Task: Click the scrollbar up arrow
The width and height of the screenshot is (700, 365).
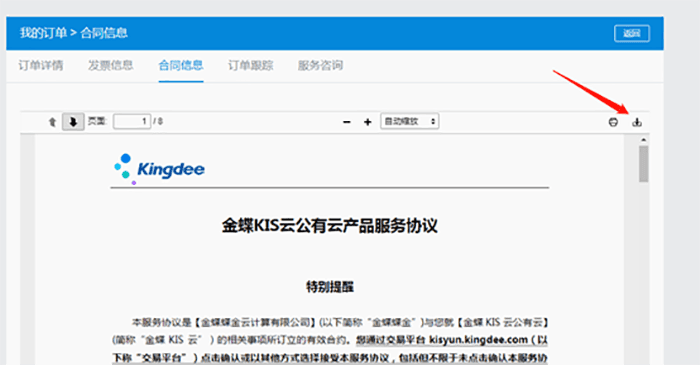Action: [643, 140]
